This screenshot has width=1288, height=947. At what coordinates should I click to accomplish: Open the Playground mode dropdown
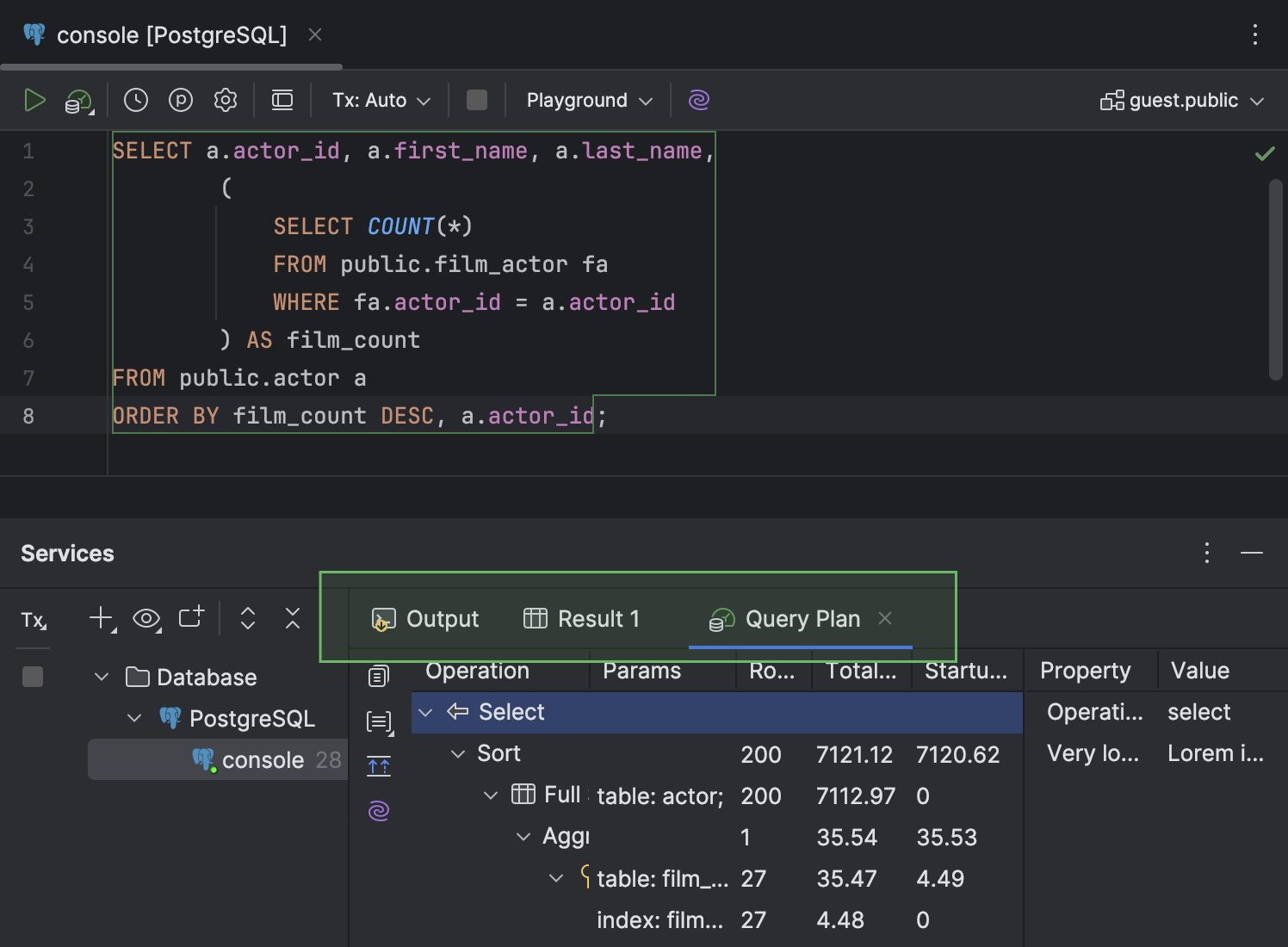coord(589,101)
